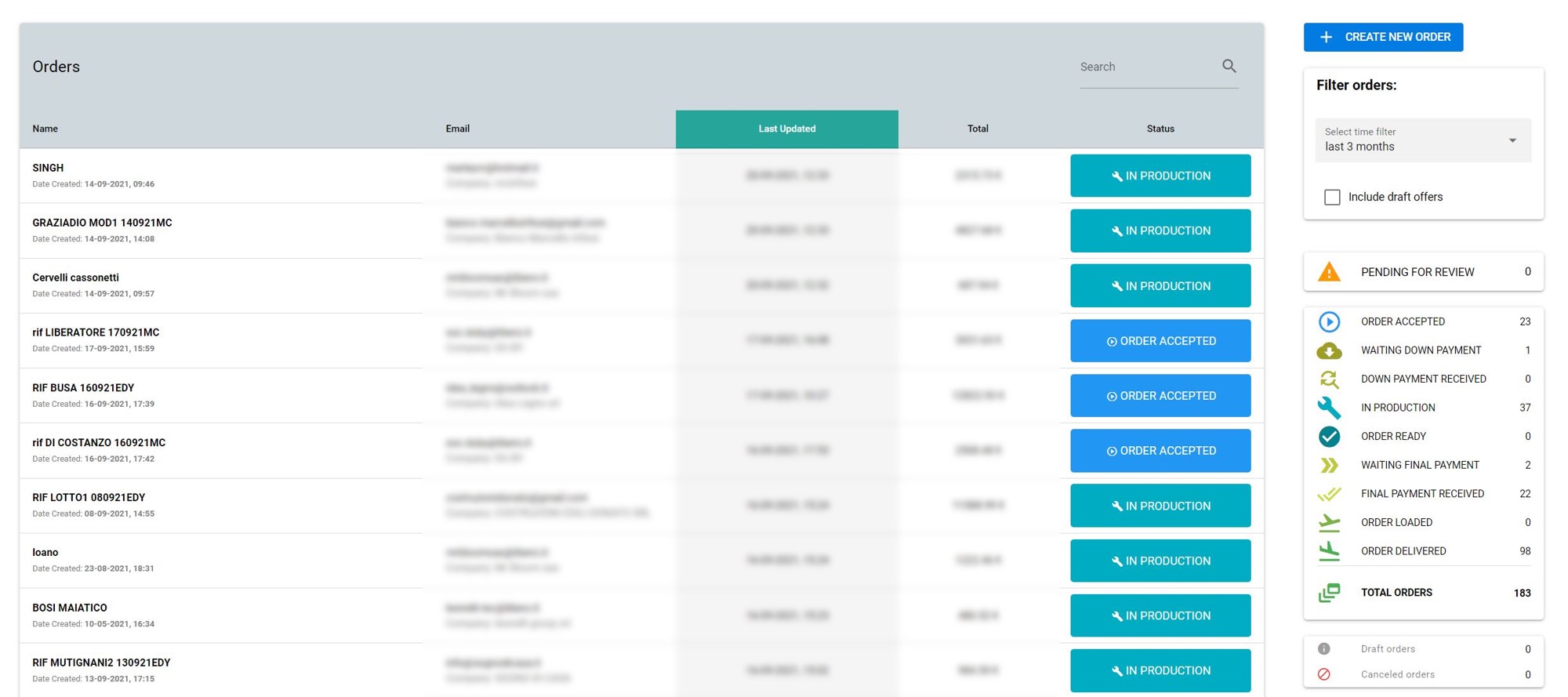Screen dimensions: 1568x697
Task: Sort orders by Last Updated column
Action: click(786, 129)
